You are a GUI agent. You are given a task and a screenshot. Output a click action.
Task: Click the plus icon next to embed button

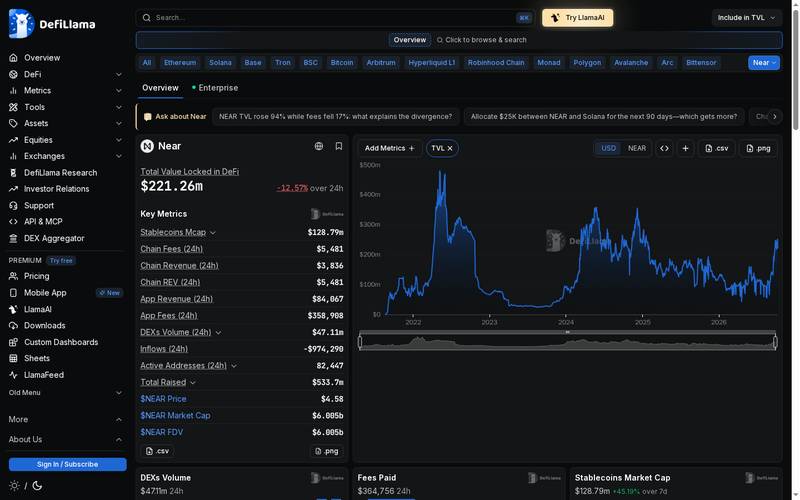(x=685, y=148)
